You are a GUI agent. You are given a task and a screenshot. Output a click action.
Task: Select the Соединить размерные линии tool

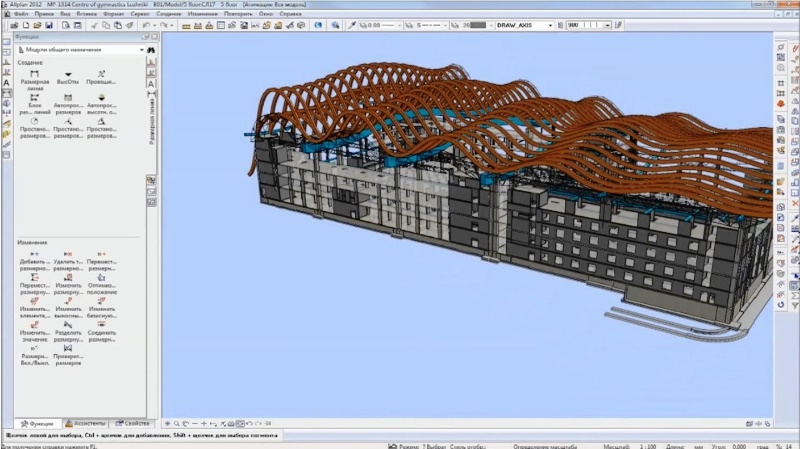tap(102, 332)
